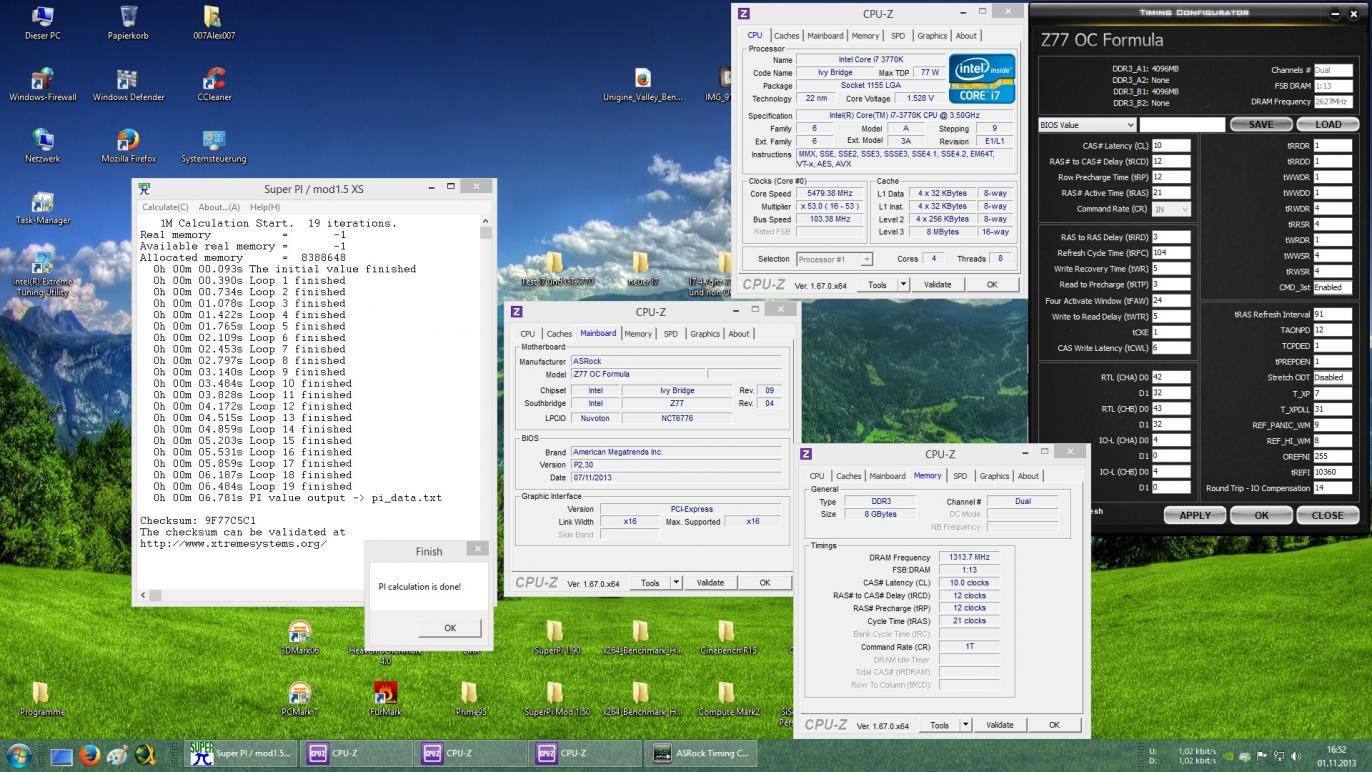Click APPLY in Timing Configurator

coord(1195,515)
